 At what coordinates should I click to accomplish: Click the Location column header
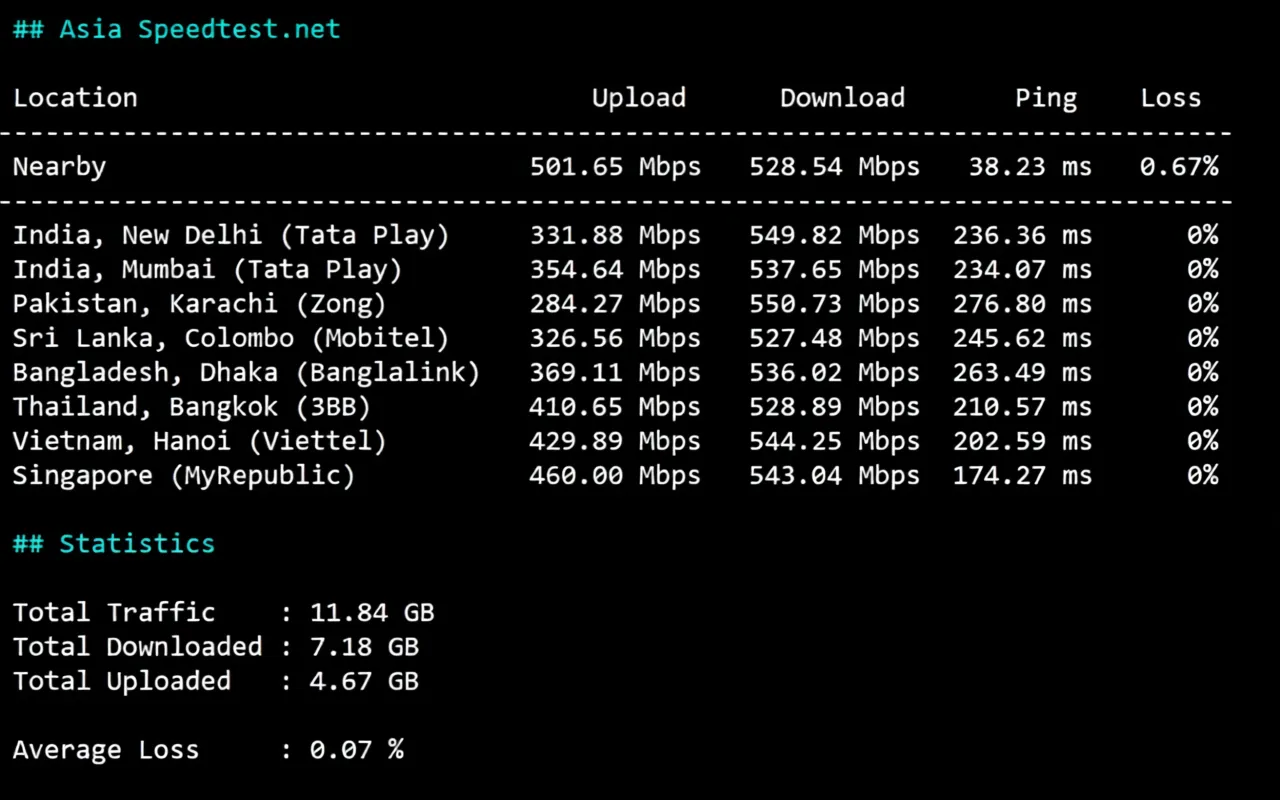pyautogui.click(x=75, y=98)
